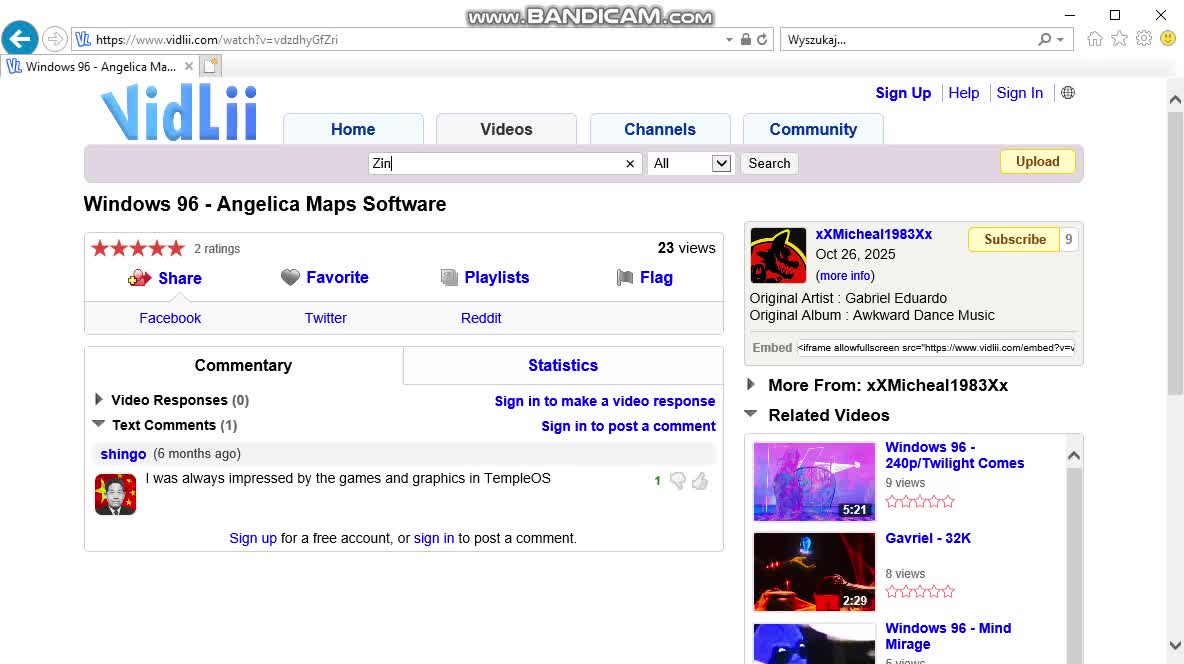Image resolution: width=1184 pixels, height=664 pixels.
Task: Open the Community navigation tab
Action: pyautogui.click(x=813, y=129)
